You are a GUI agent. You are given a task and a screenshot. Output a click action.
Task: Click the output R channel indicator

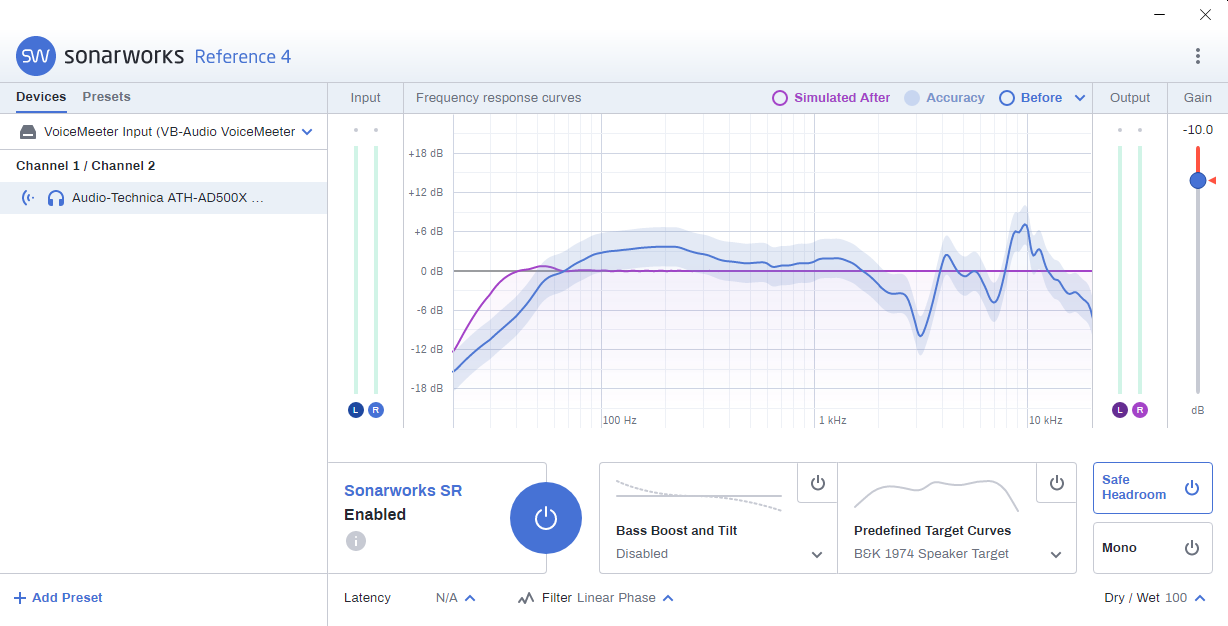click(x=1140, y=410)
